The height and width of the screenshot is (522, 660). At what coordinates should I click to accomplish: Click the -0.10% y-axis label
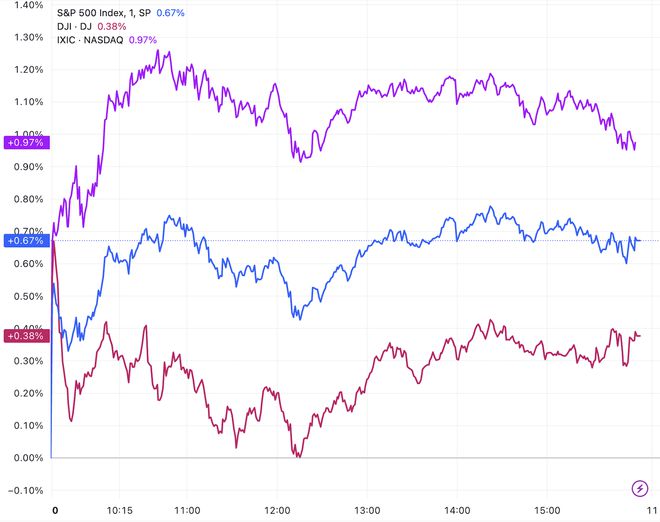click(25, 490)
